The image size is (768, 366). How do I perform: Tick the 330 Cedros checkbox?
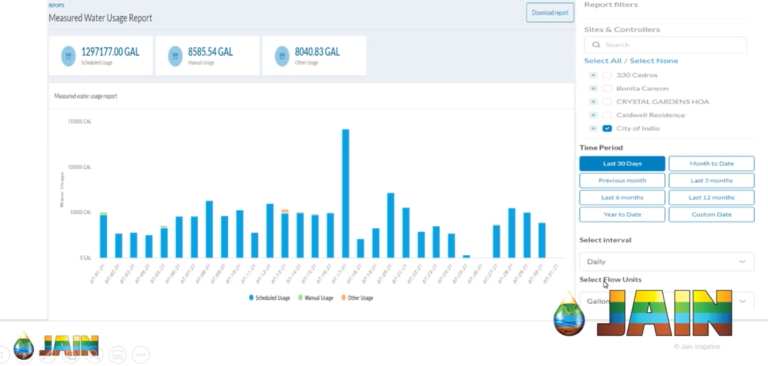607,75
